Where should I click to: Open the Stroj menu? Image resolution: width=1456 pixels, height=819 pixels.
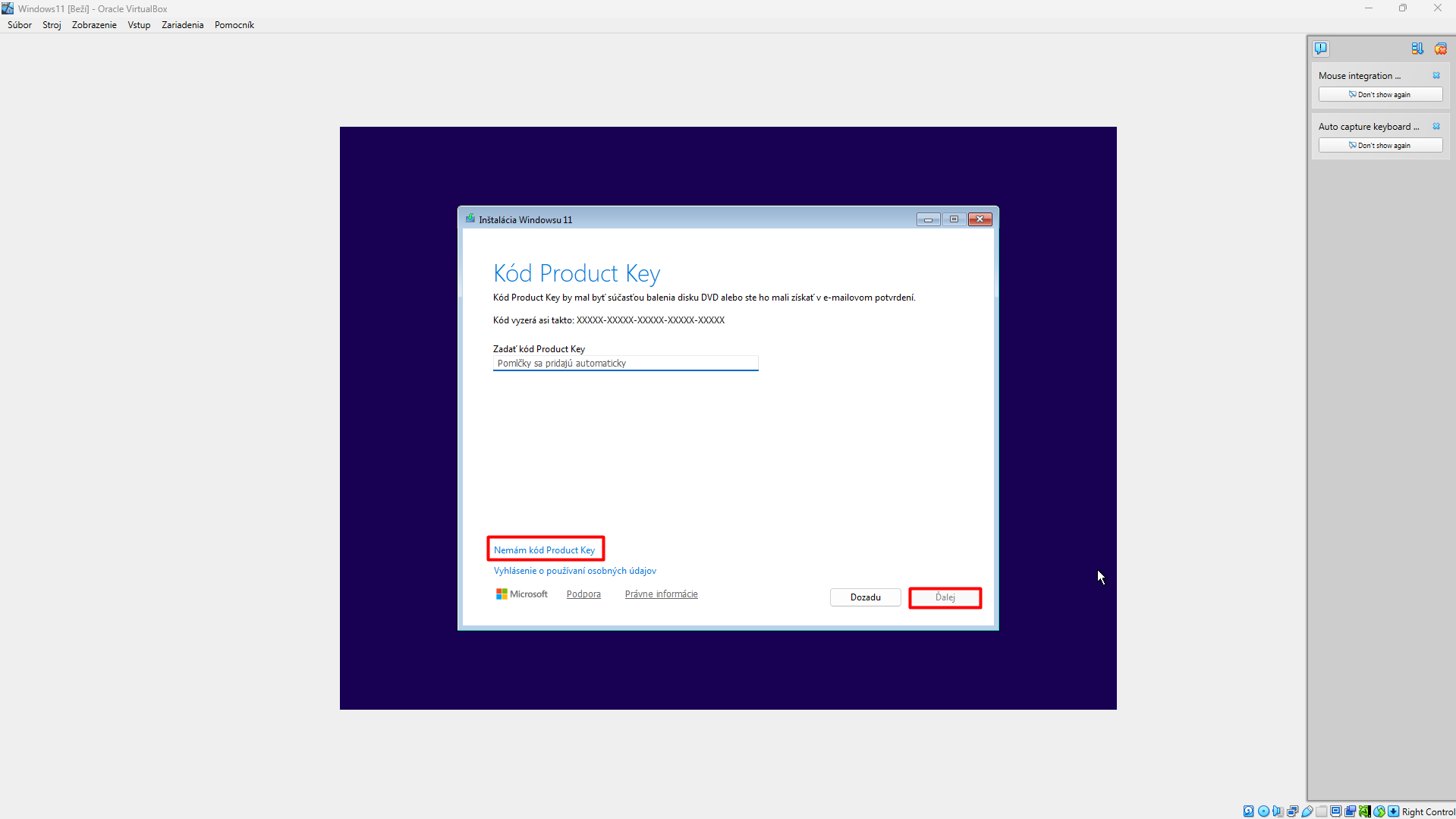pos(52,25)
